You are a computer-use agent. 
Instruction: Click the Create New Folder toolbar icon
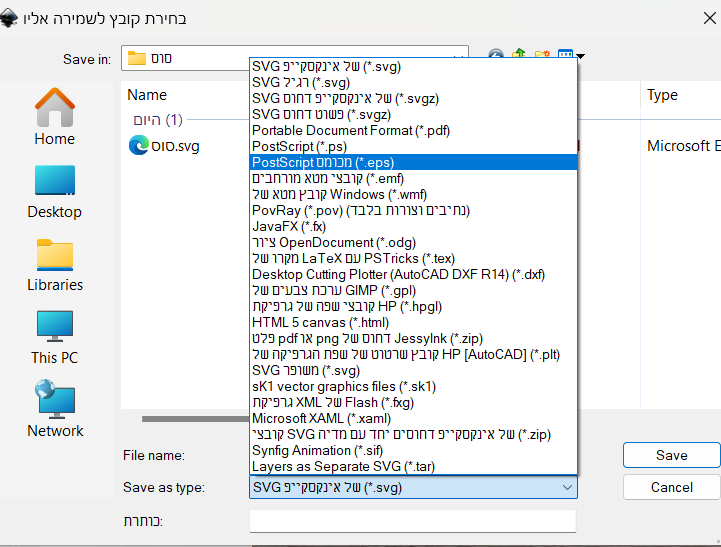point(542,55)
